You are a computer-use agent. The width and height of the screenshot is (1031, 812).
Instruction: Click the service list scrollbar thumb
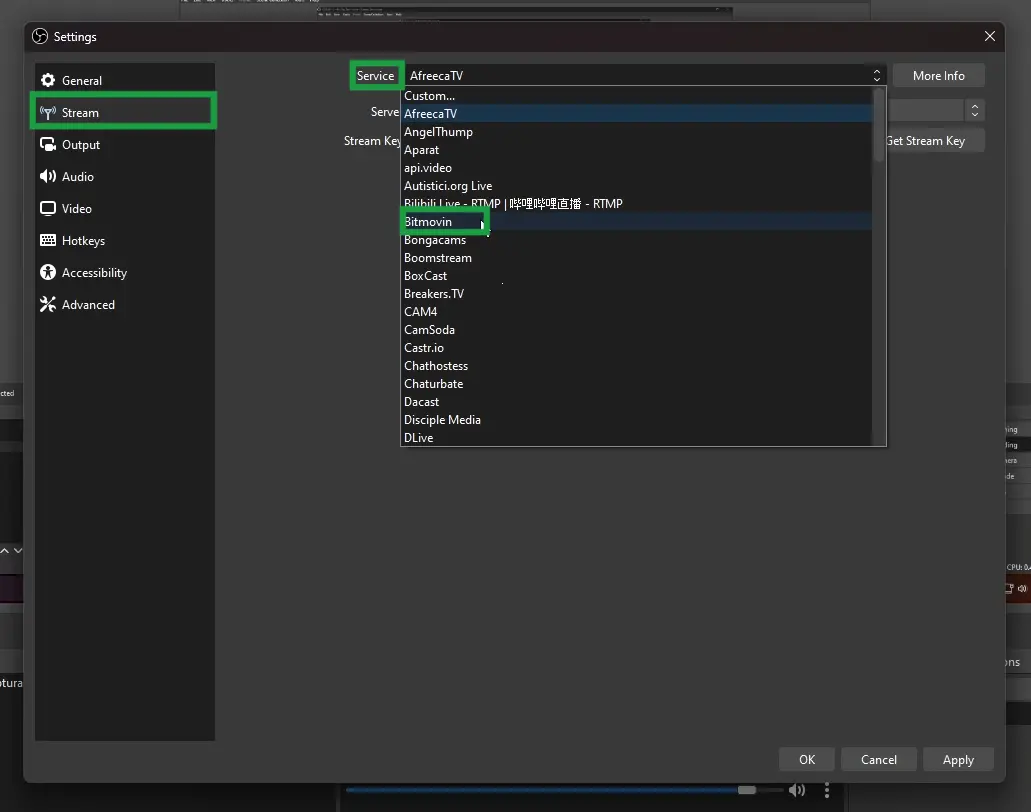(x=879, y=125)
